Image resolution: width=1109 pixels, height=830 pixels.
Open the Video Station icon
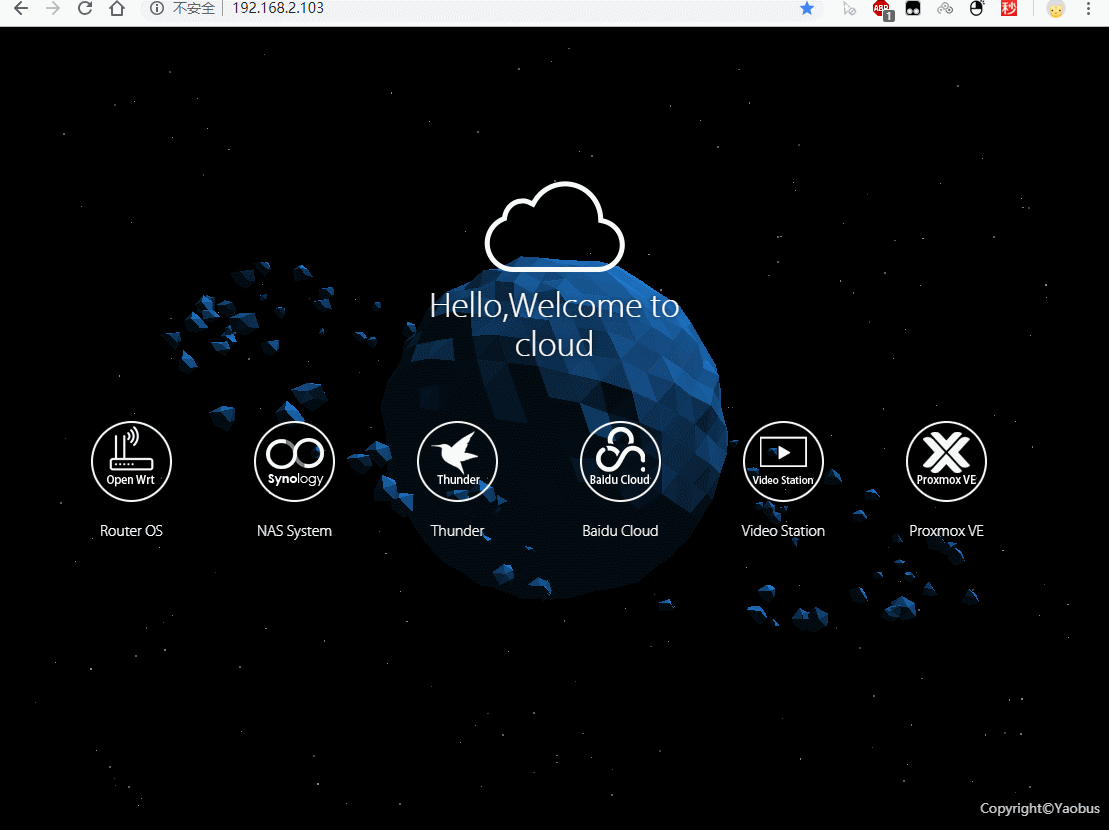[783, 461]
